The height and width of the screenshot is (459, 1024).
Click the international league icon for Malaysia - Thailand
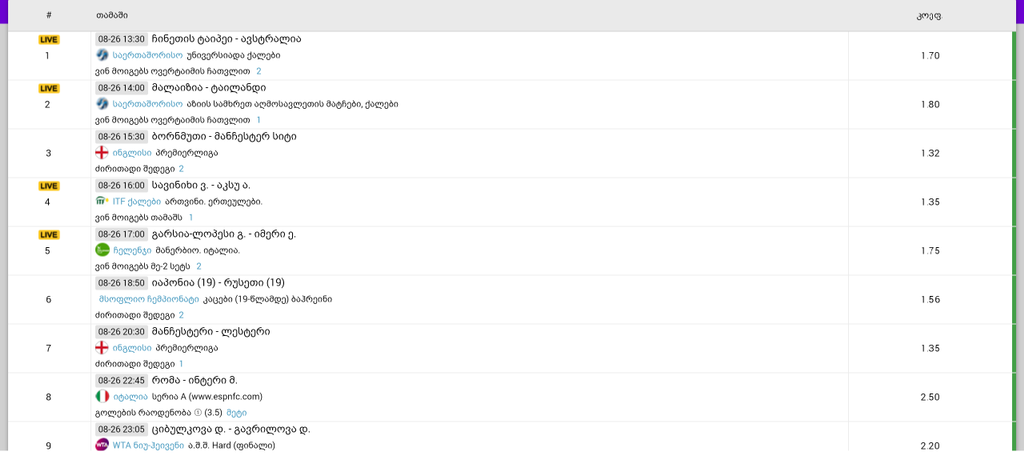point(101,104)
